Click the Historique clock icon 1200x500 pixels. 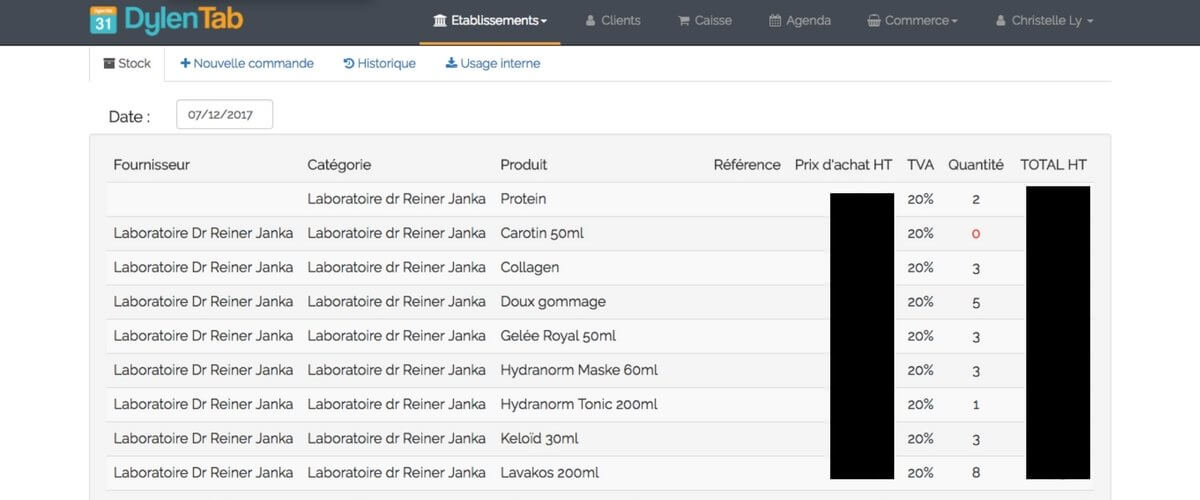point(348,63)
